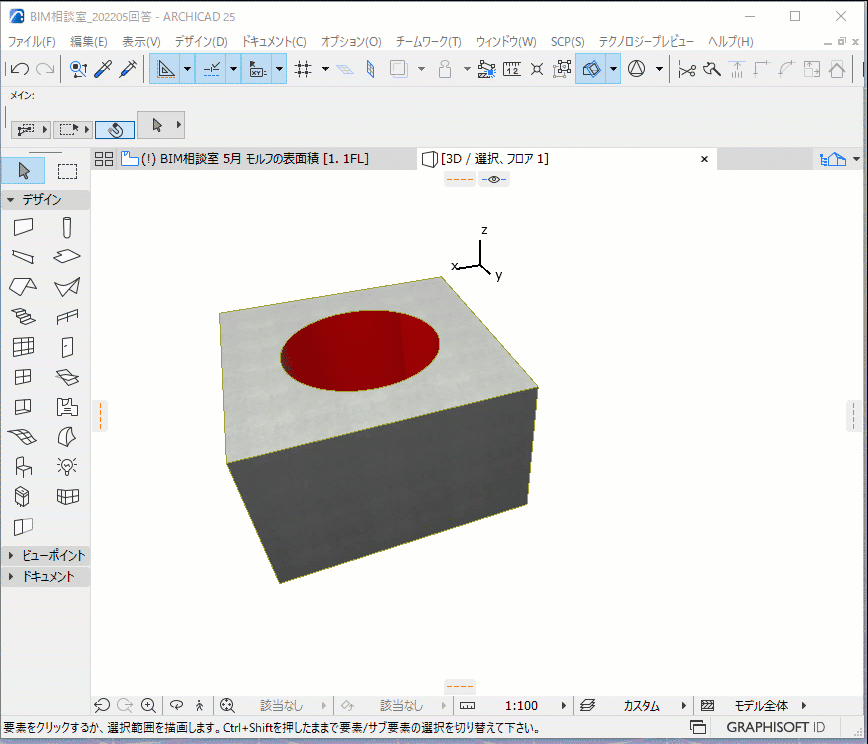This screenshot has width=868, height=744.
Task: Toggle the Guide Lines button
Action: (x=165, y=69)
